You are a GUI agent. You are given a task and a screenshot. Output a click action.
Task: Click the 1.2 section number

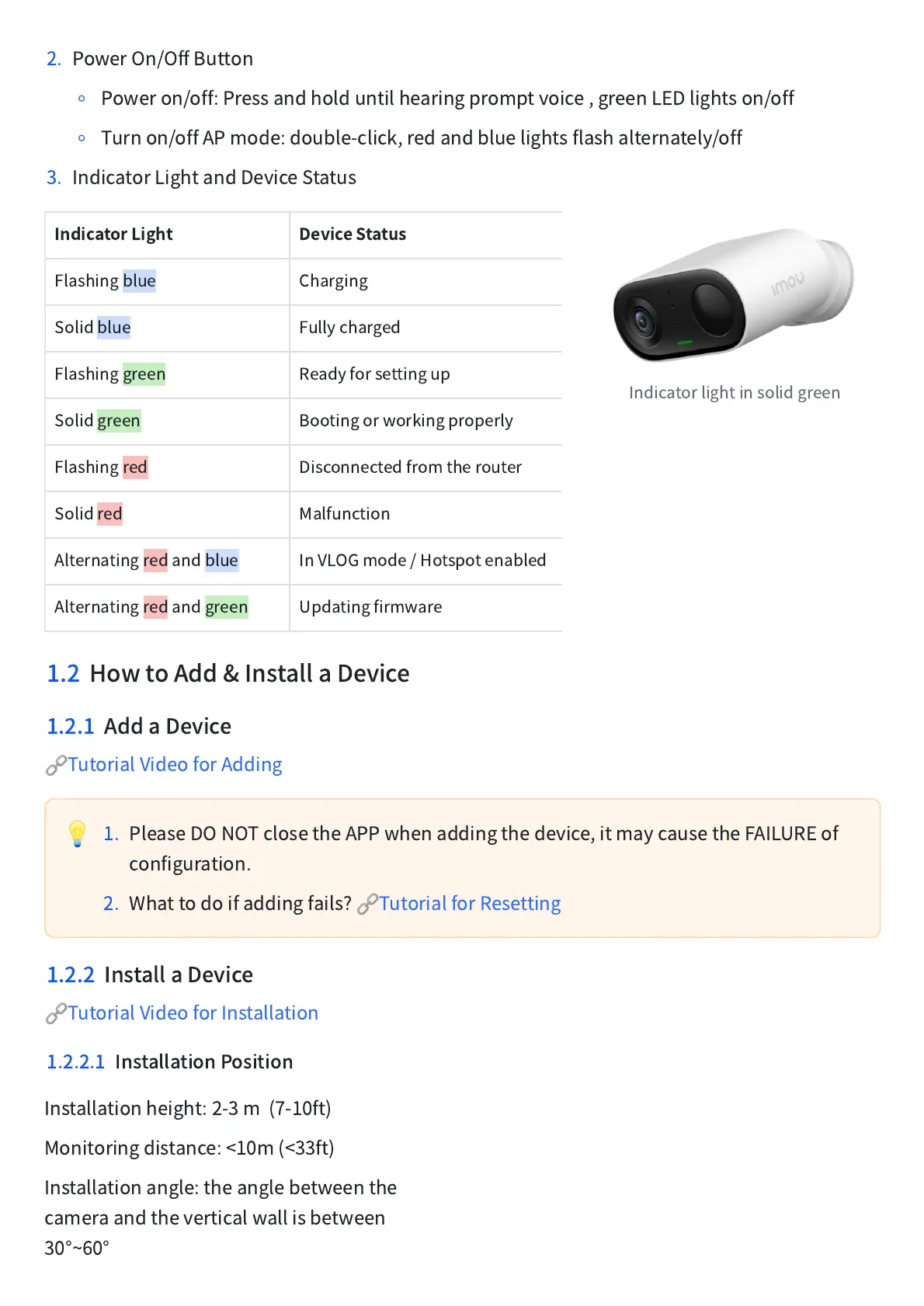click(63, 673)
